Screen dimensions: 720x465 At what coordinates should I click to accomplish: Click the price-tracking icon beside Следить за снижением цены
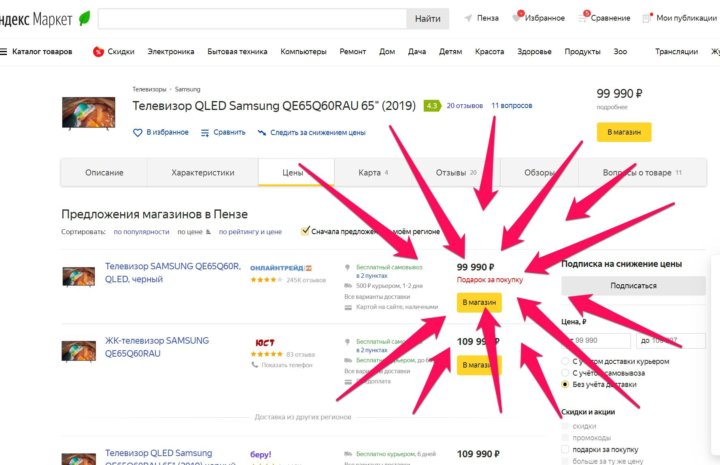point(262,133)
